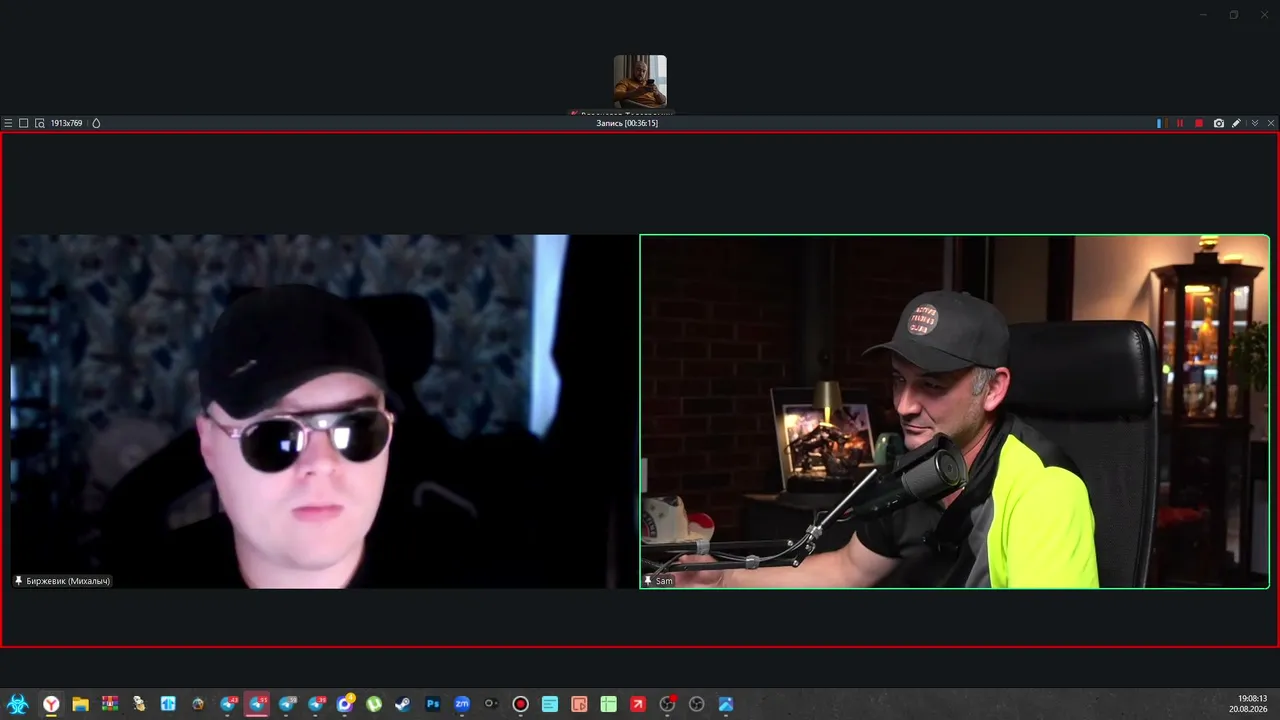Close the recording toolbar
The width and height of the screenshot is (1280, 720).
[1271, 123]
